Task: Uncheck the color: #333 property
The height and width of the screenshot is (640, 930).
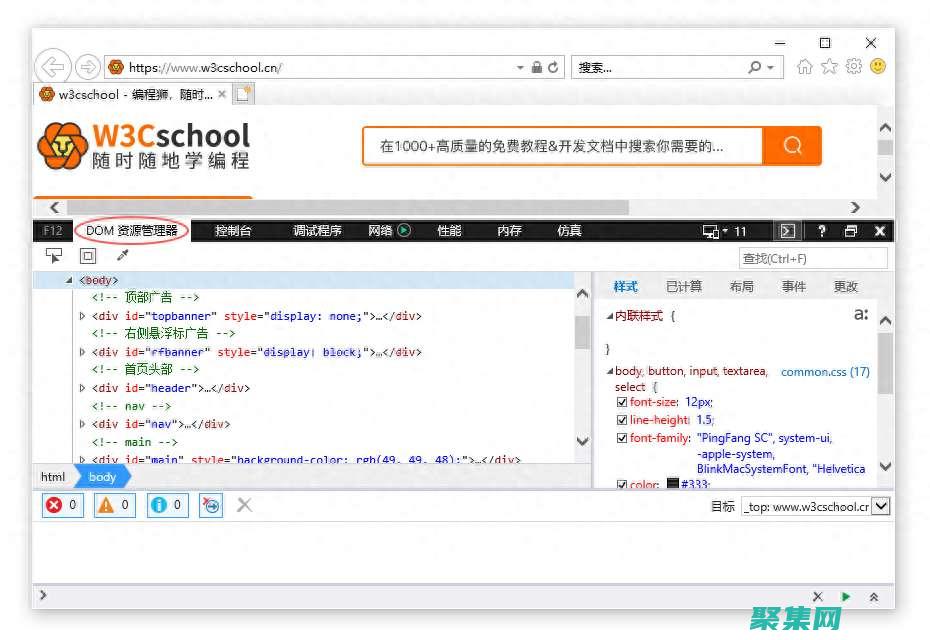Action: pyautogui.click(x=621, y=484)
